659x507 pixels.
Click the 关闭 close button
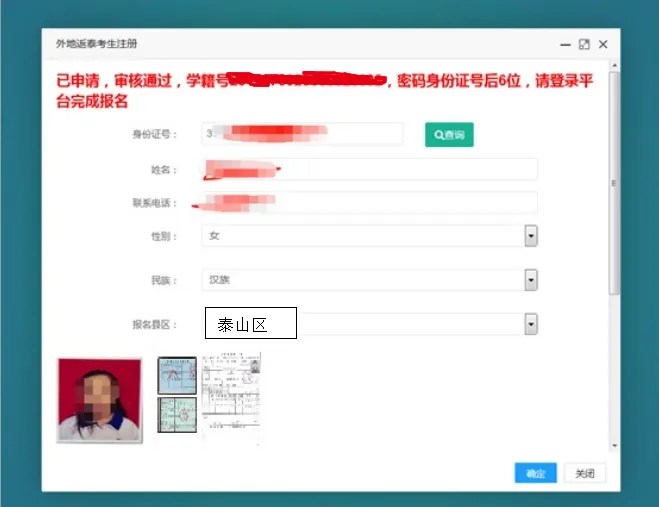pos(585,473)
